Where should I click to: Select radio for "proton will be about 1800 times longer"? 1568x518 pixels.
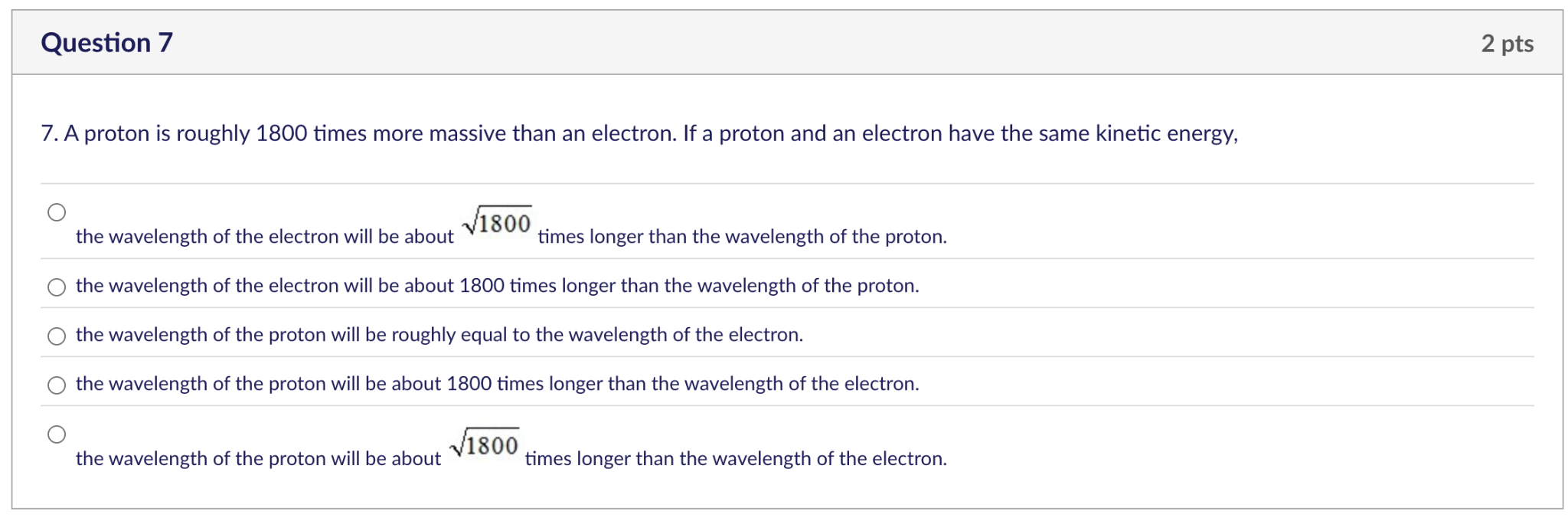click(x=57, y=385)
